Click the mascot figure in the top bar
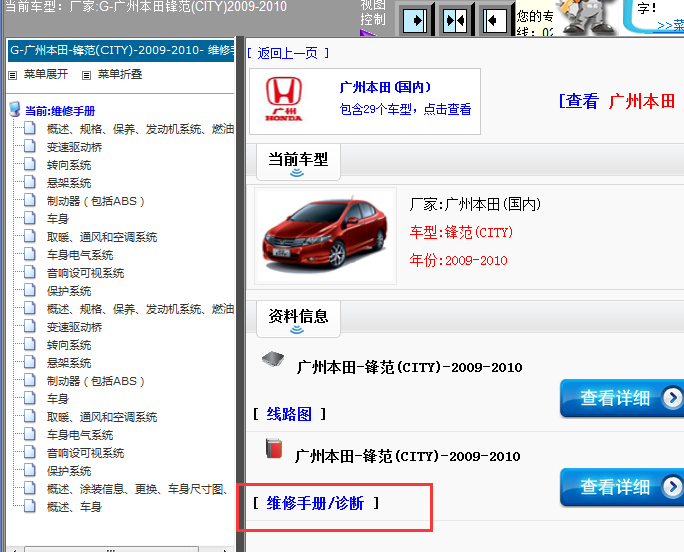Image resolution: width=684 pixels, height=552 pixels. 588,17
